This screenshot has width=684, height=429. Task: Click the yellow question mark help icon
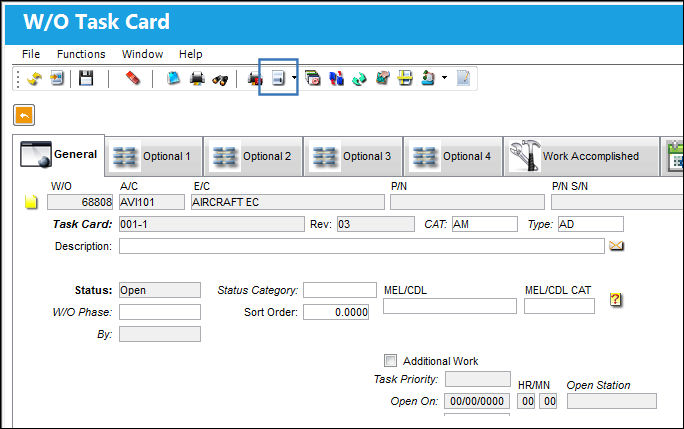click(615, 299)
